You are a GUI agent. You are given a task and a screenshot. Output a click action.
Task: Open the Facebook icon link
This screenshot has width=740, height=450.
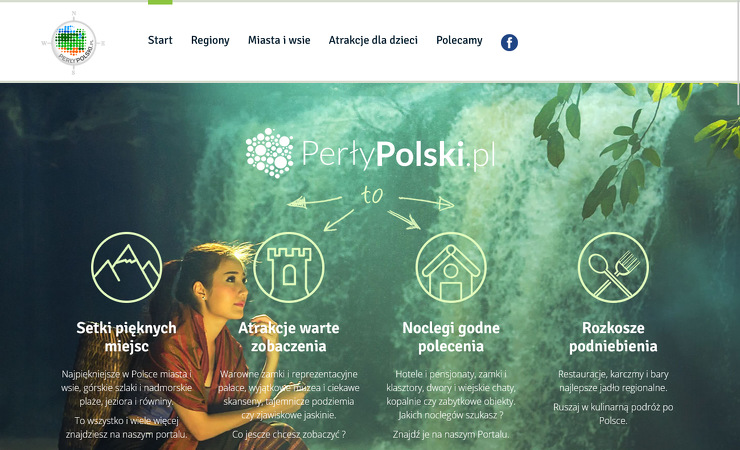click(x=509, y=42)
